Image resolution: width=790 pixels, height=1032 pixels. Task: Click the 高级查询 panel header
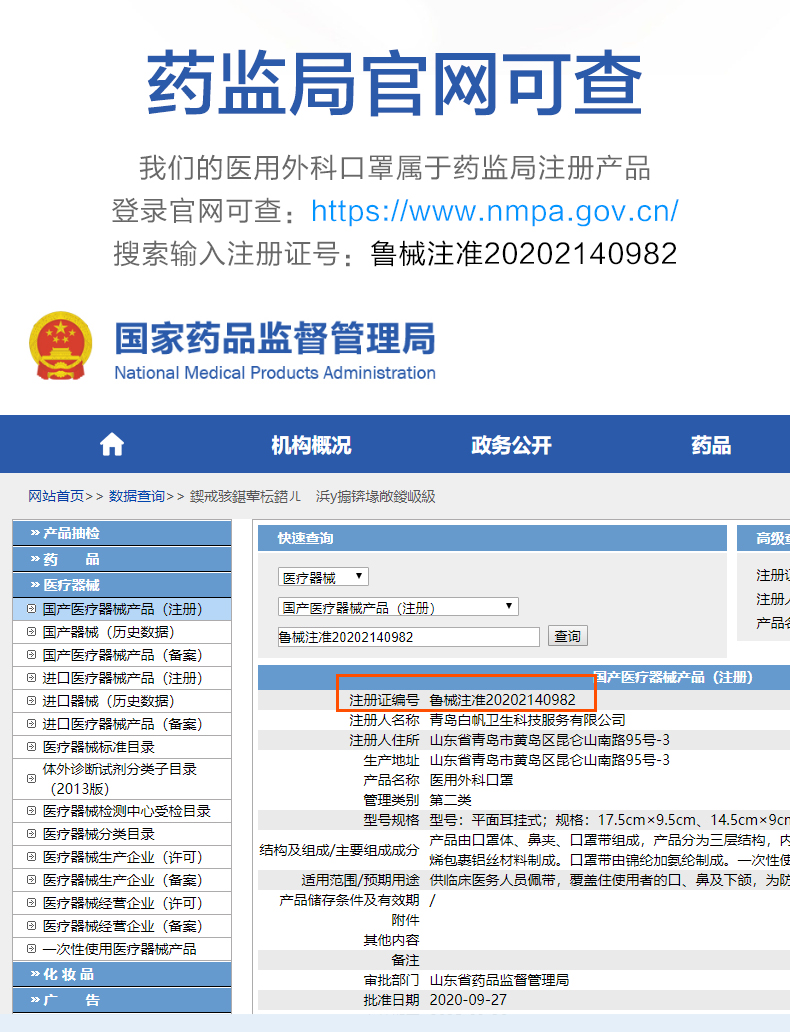click(764, 538)
